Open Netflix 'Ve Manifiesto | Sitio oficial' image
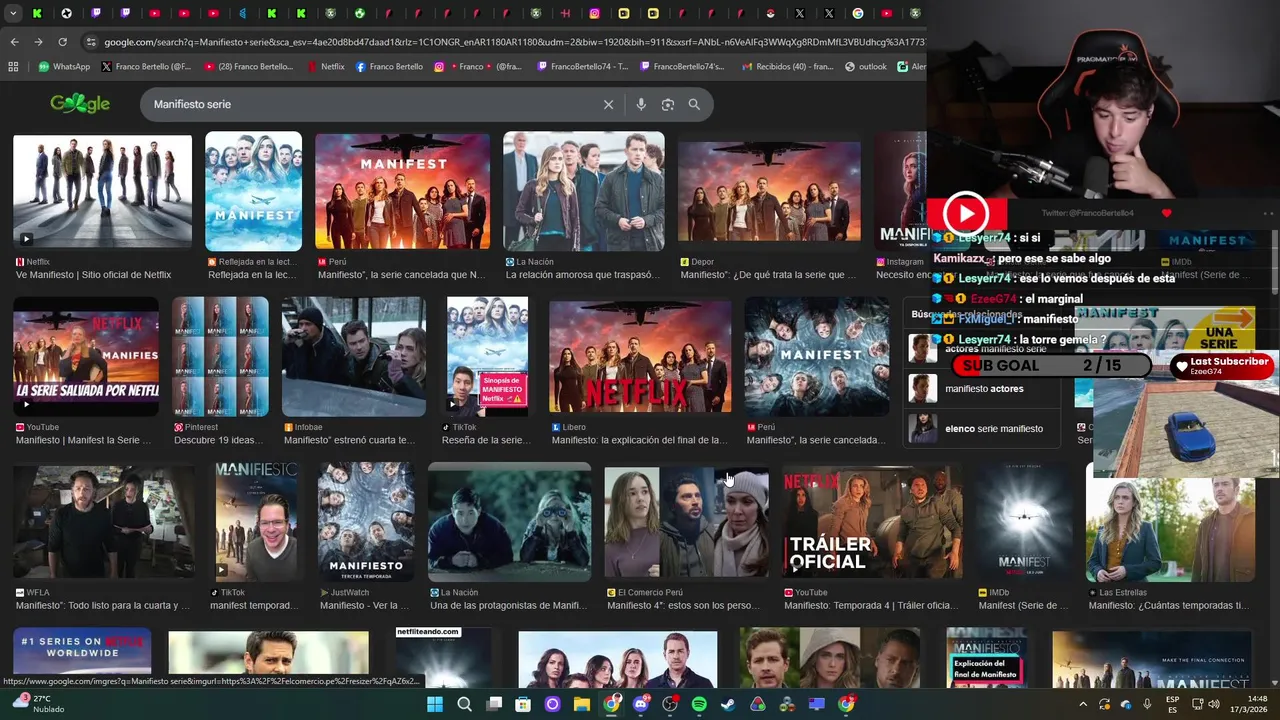Image resolution: width=1280 pixels, height=720 pixels. tap(102, 191)
